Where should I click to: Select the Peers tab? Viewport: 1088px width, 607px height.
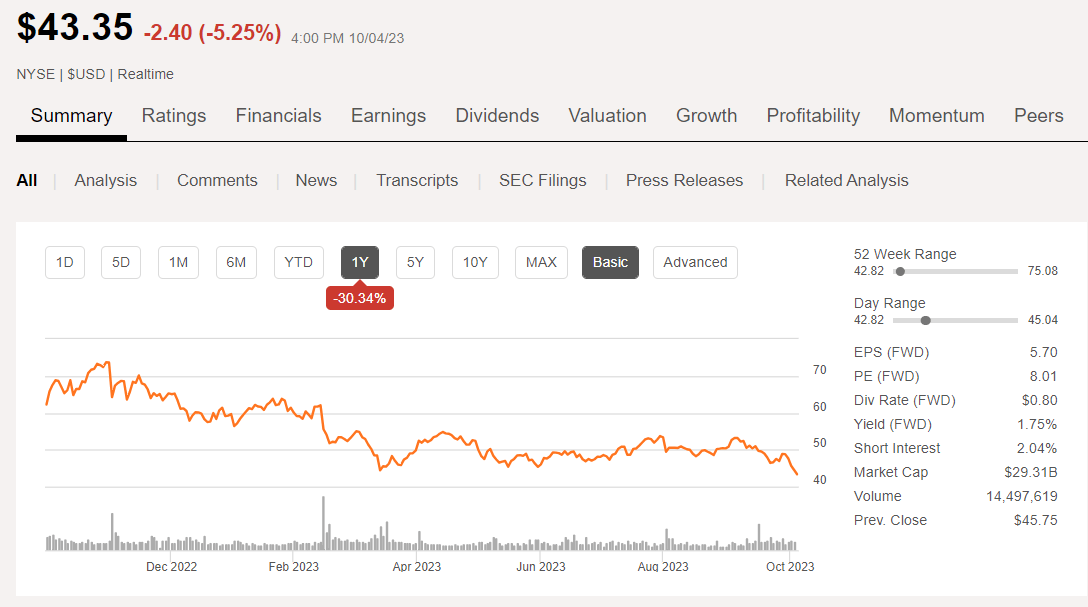[x=1038, y=116]
